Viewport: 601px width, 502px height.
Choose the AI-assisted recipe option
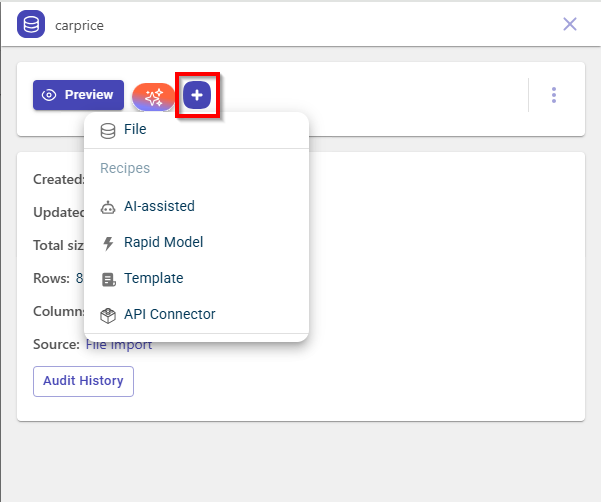(x=159, y=207)
